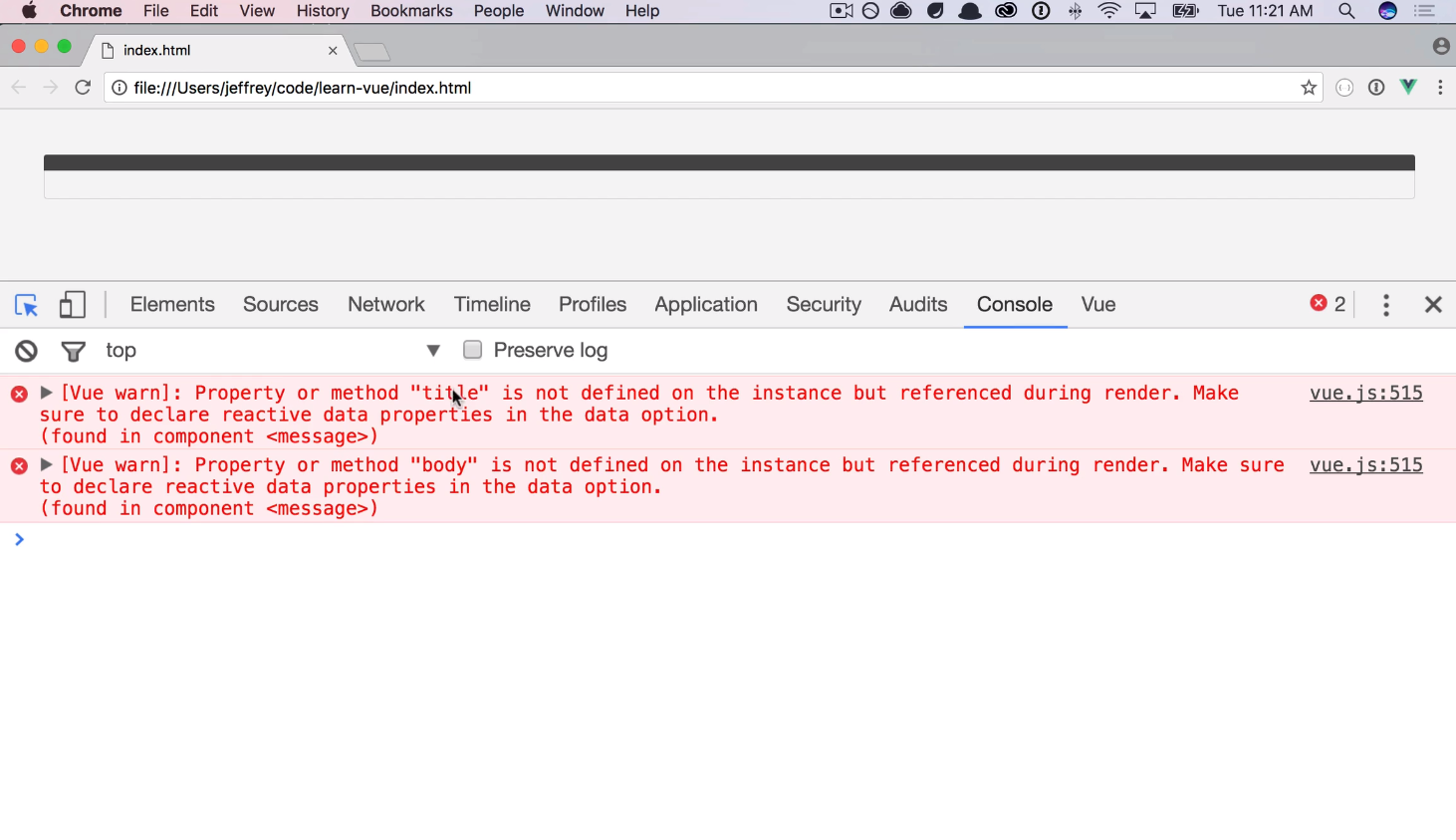Open the Wi-Fi status menu
Image resolution: width=1456 pixels, height=840 pixels.
tap(1108, 11)
